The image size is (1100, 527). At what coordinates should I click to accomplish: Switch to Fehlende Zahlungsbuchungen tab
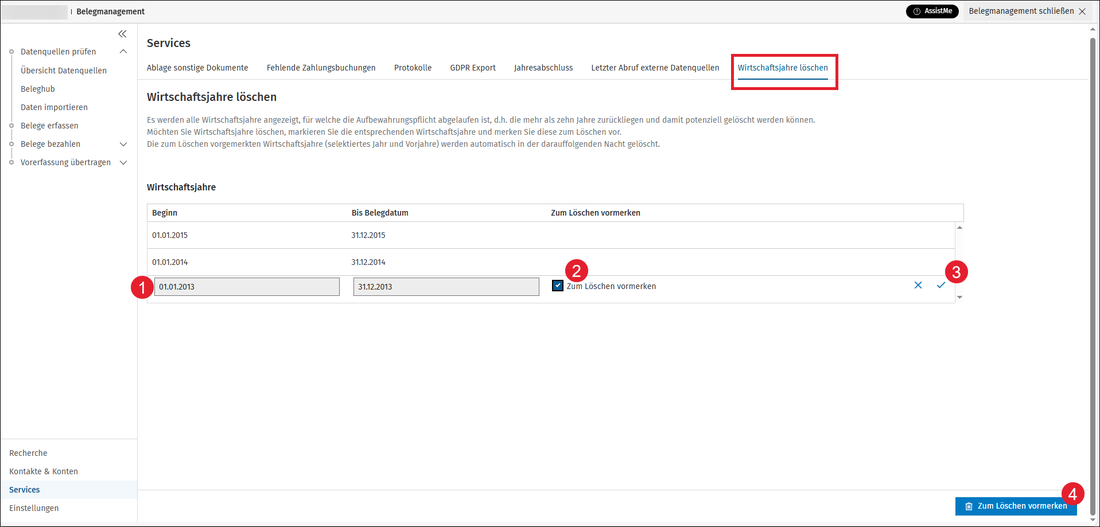pyautogui.click(x=321, y=68)
